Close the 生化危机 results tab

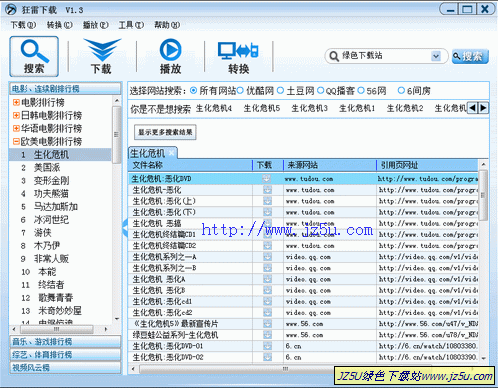click(x=171, y=153)
